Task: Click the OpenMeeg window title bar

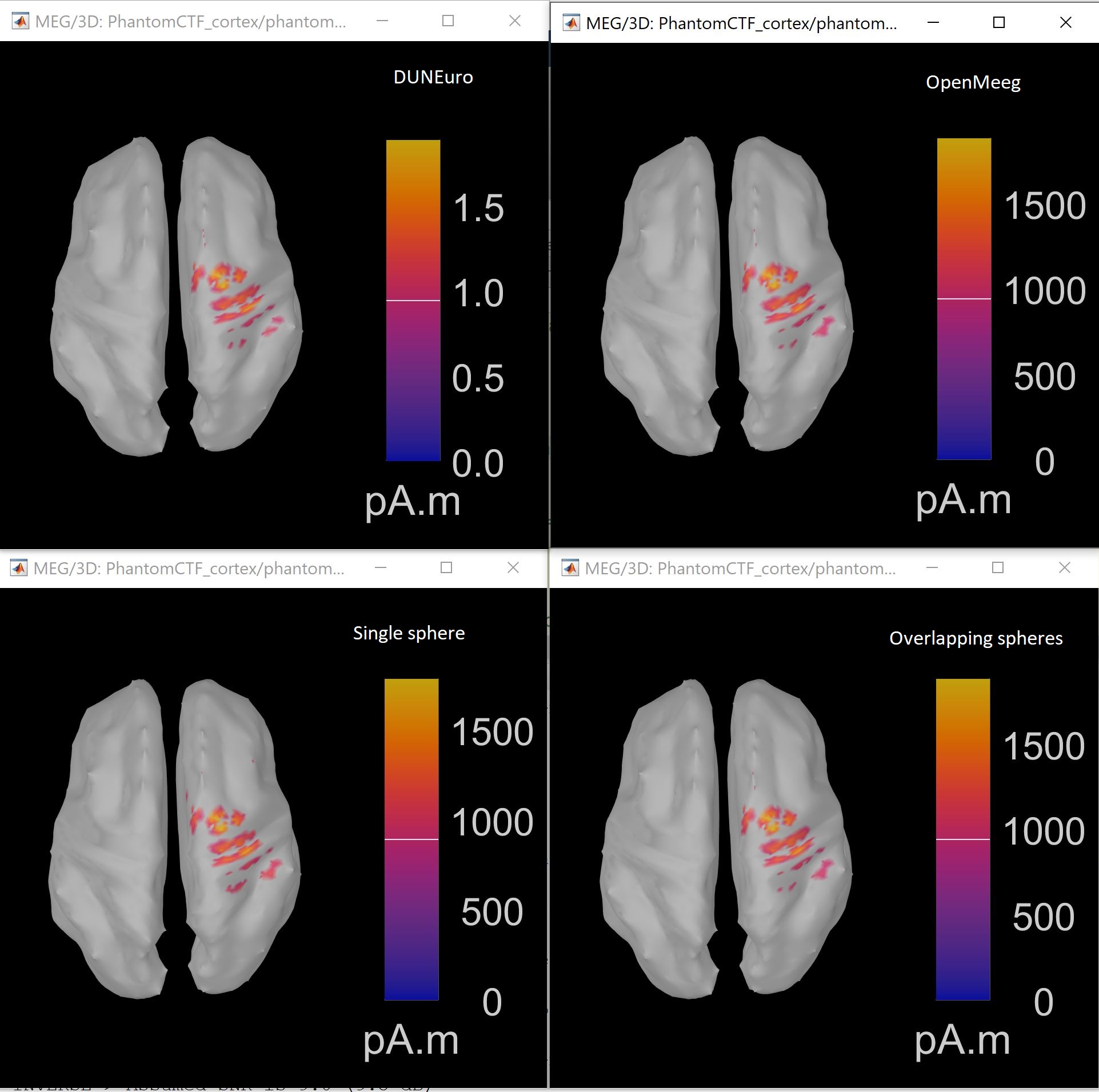Action: pos(743,23)
